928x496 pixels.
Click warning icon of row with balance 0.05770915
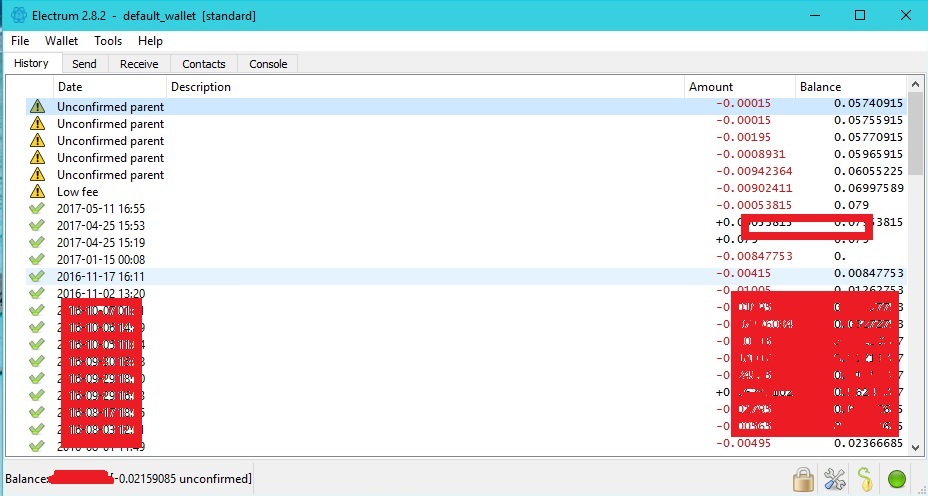click(x=37, y=141)
